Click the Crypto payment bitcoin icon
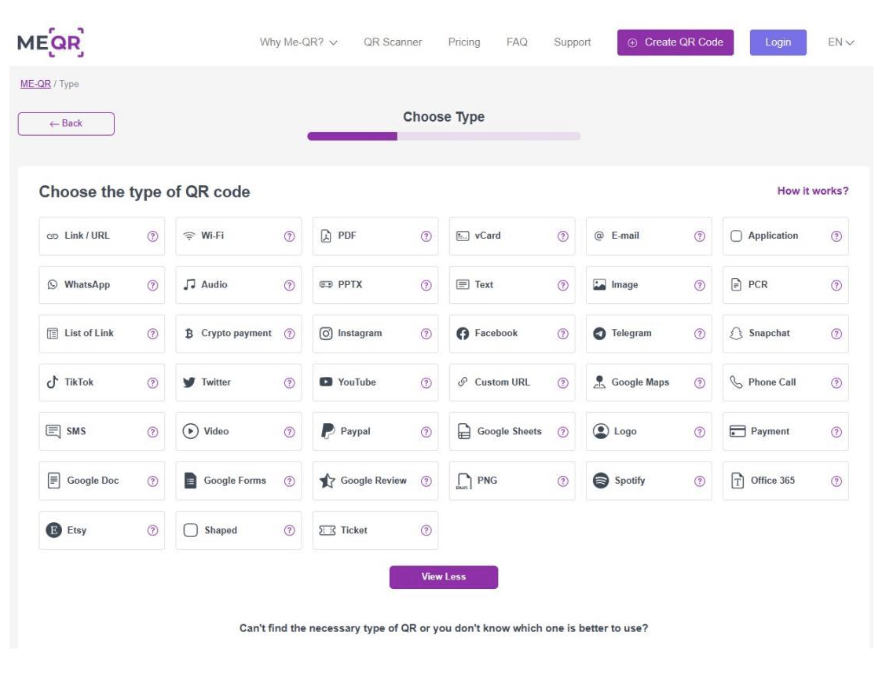 point(189,333)
